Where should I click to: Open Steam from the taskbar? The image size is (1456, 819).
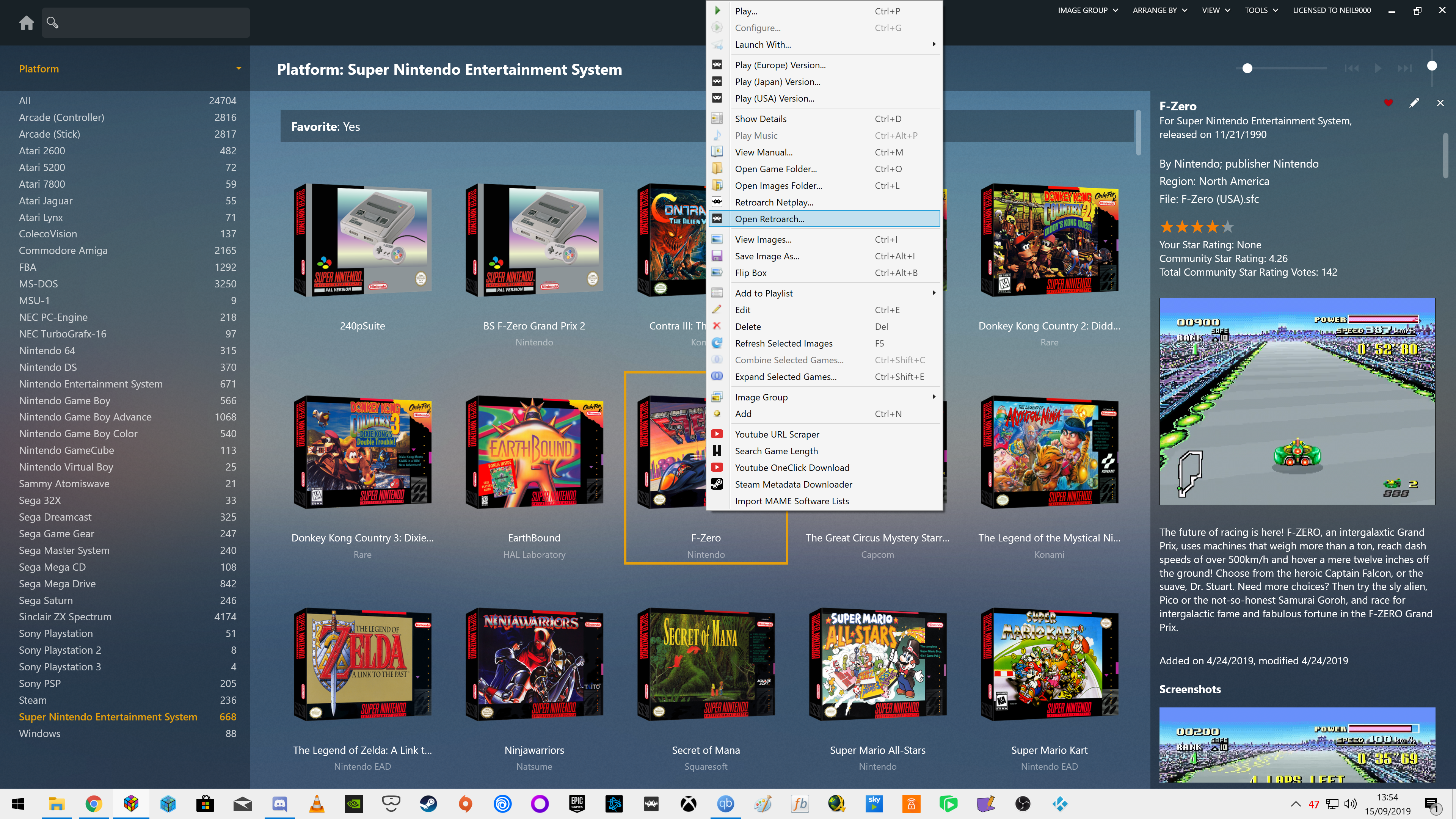point(428,804)
